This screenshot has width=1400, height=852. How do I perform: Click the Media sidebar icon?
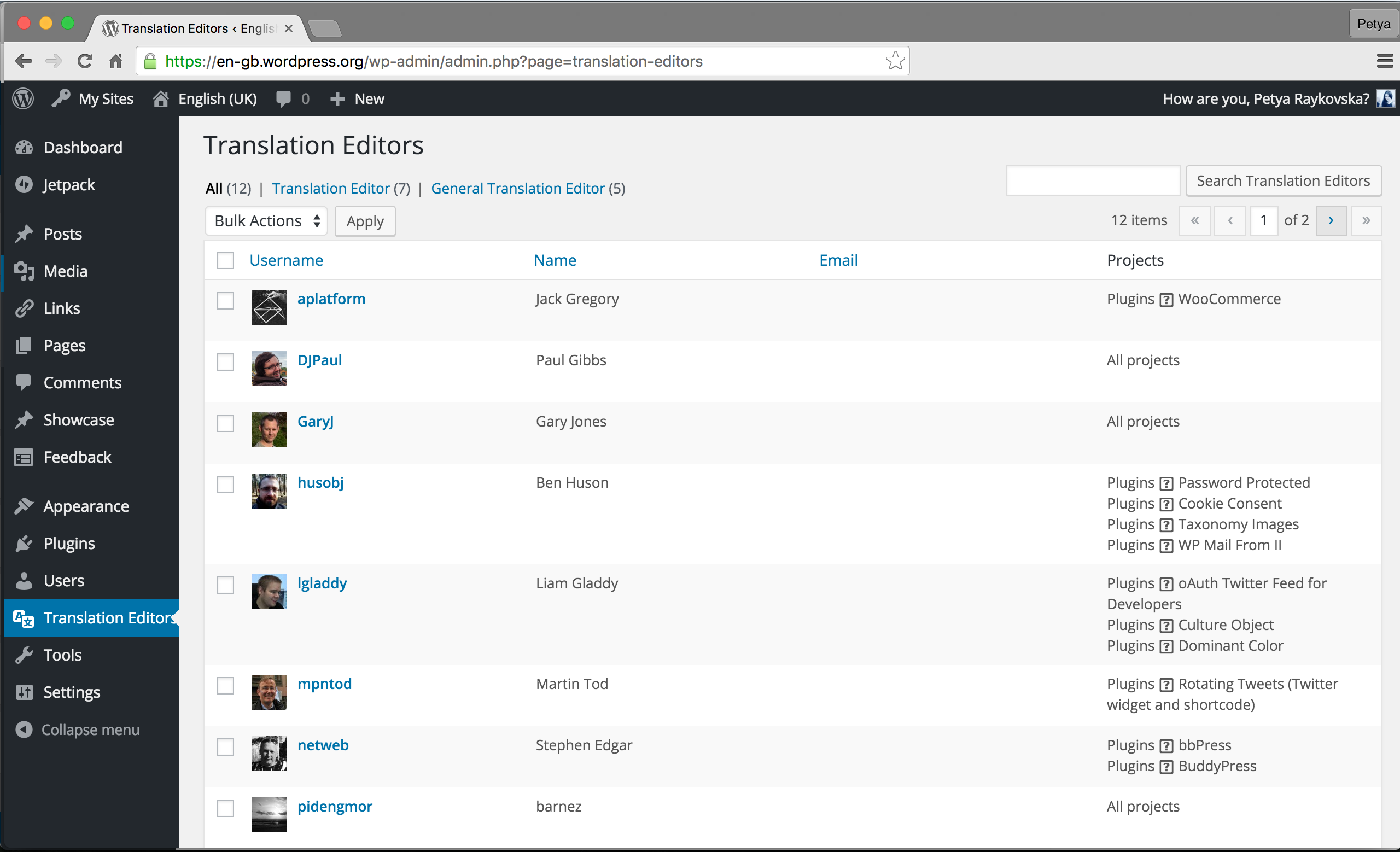pos(24,270)
